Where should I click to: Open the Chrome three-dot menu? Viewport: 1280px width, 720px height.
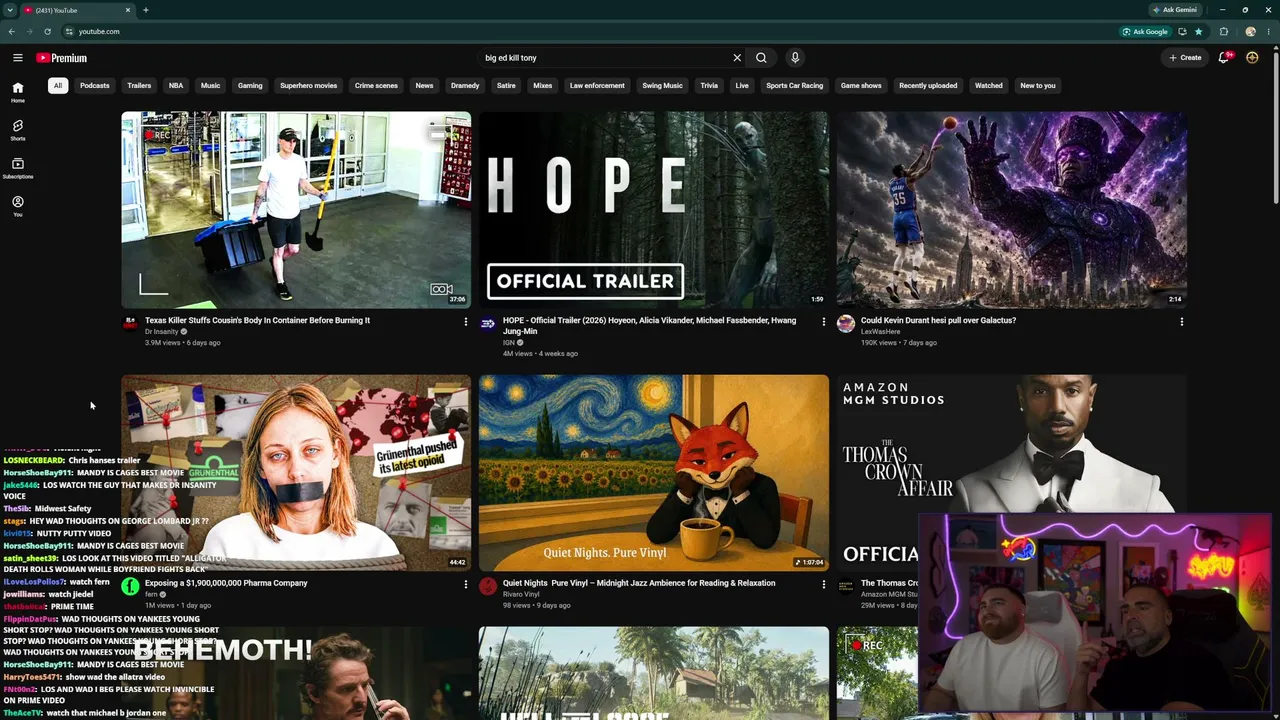(x=1268, y=31)
